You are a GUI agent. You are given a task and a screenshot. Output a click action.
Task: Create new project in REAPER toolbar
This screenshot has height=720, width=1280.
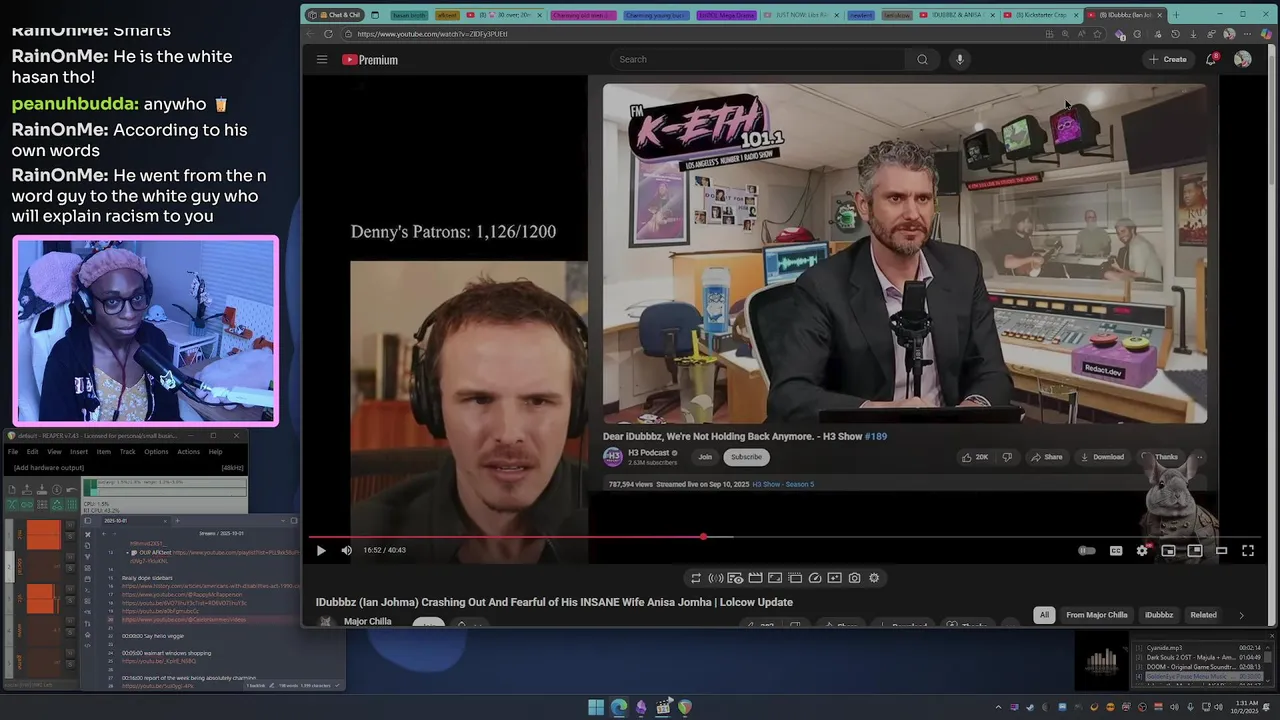coord(12,489)
